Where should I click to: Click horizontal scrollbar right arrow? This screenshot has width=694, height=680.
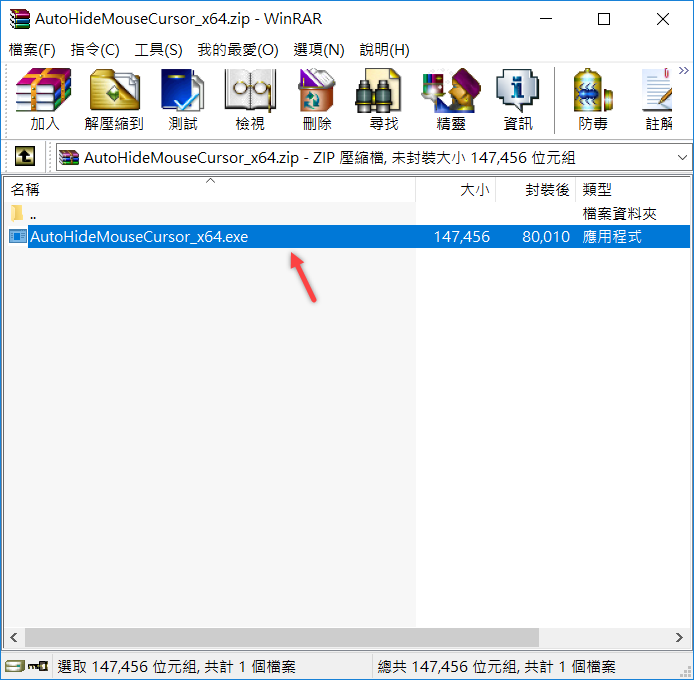(x=679, y=638)
